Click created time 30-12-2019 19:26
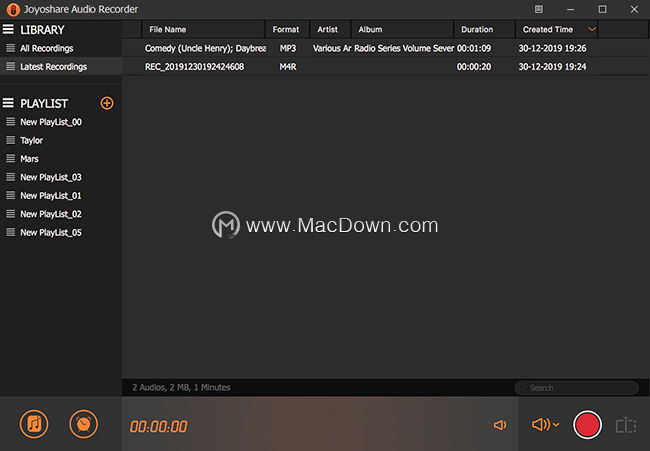 (552, 48)
